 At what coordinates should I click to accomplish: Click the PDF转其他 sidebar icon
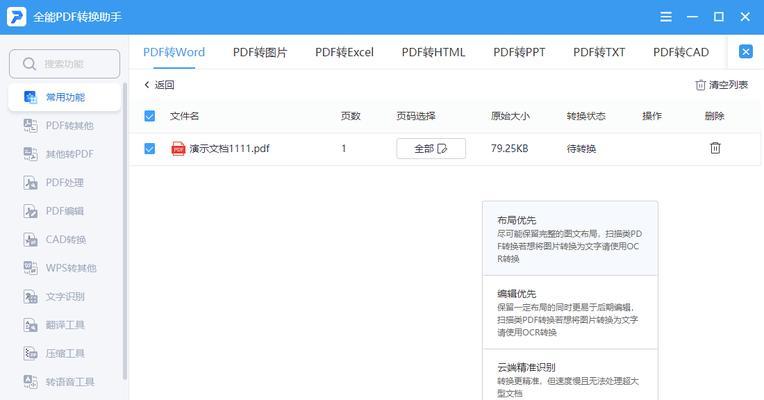[30, 126]
